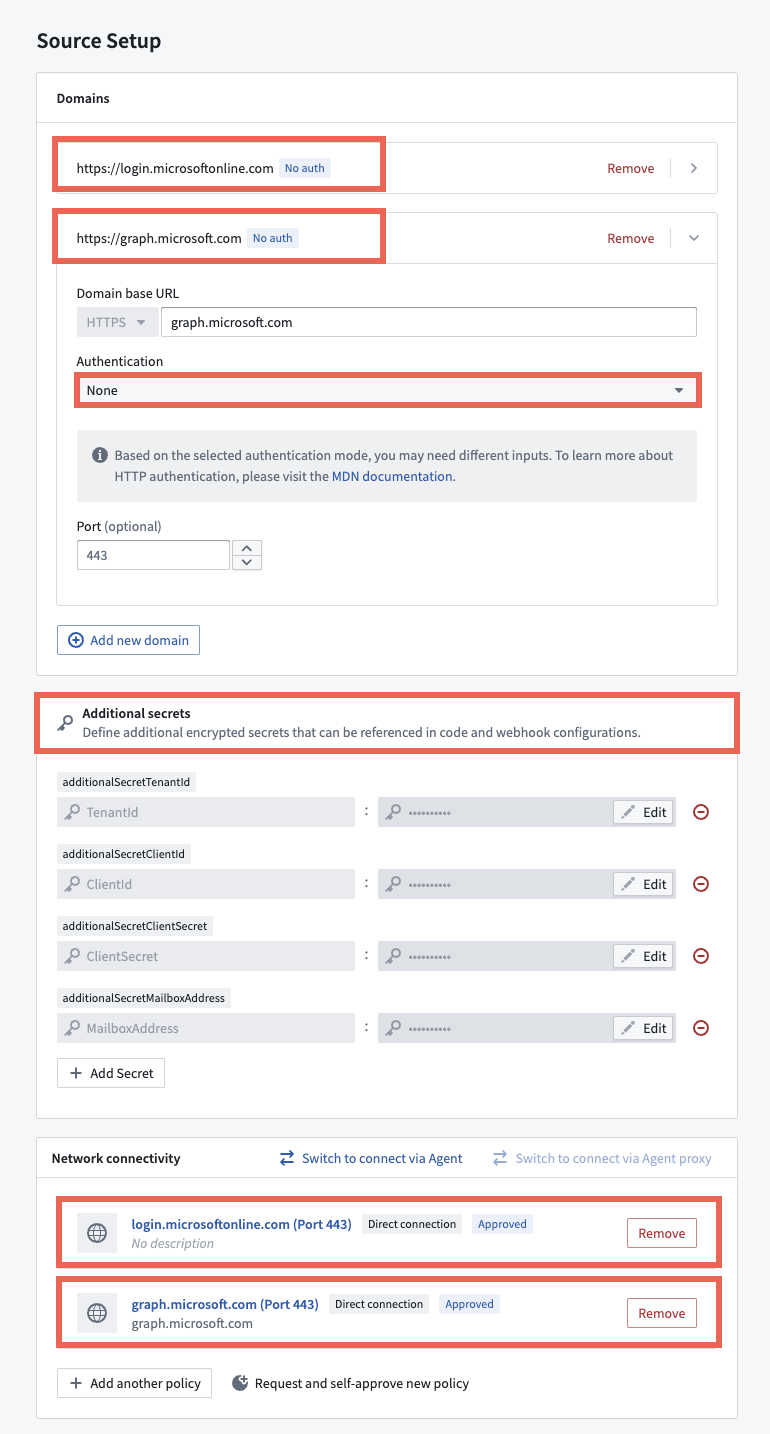
Task: Expand the login.microsoftonline.com domain chevron
Action: [x=694, y=168]
